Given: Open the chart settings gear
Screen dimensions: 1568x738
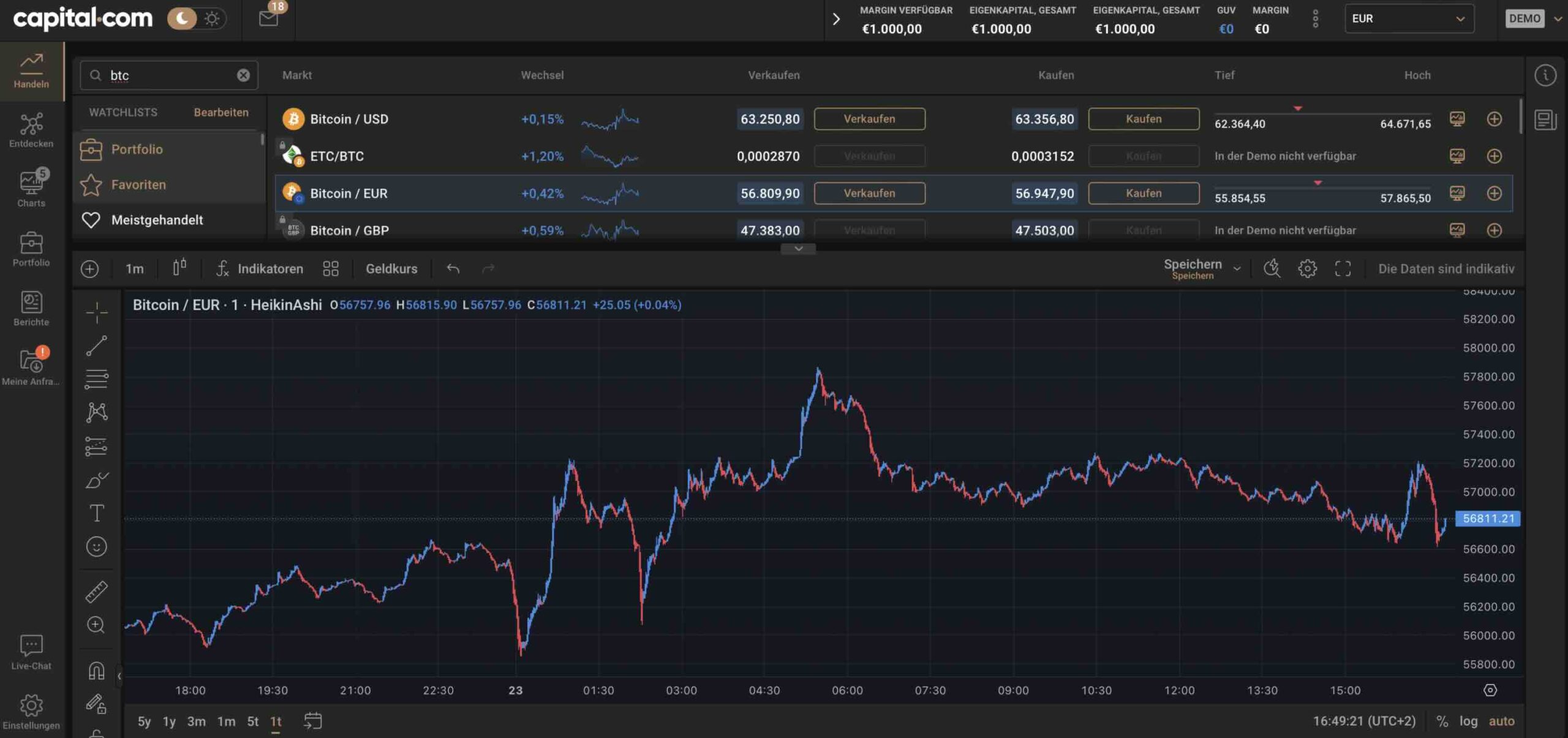Looking at the screenshot, I should click(x=1307, y=268).
